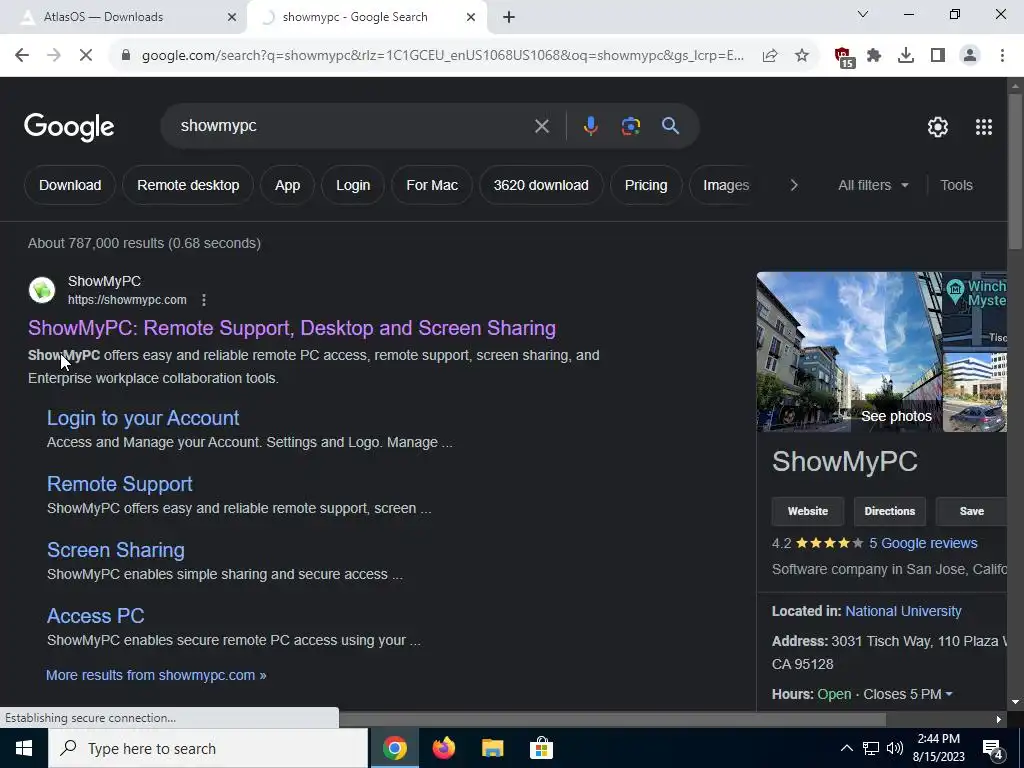Apply the For Mac filter chip

(432, 185)
